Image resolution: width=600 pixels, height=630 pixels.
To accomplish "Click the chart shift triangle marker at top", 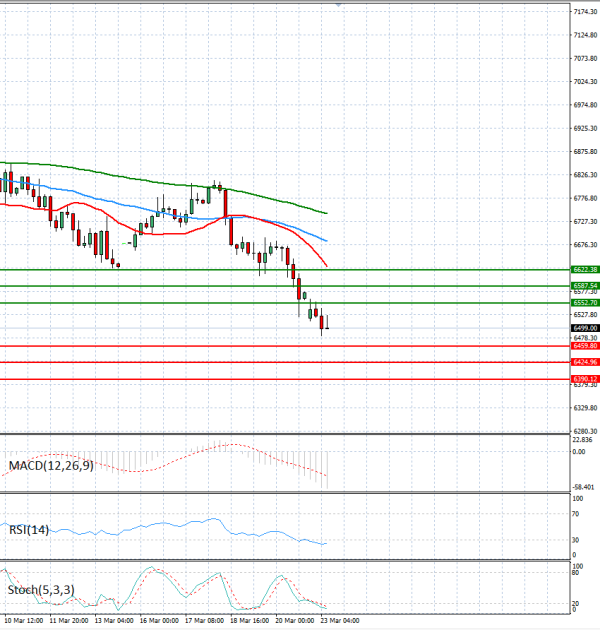I will point(339,5).
